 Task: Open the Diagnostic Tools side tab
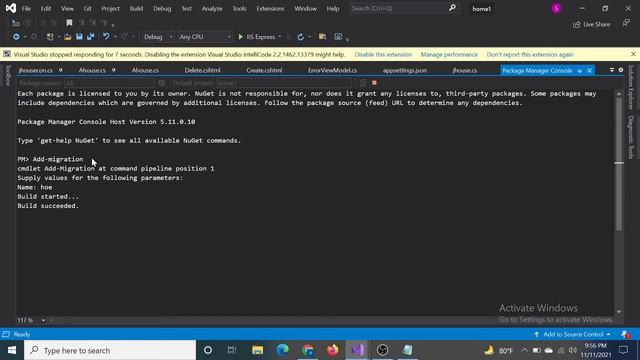(631, 137)
